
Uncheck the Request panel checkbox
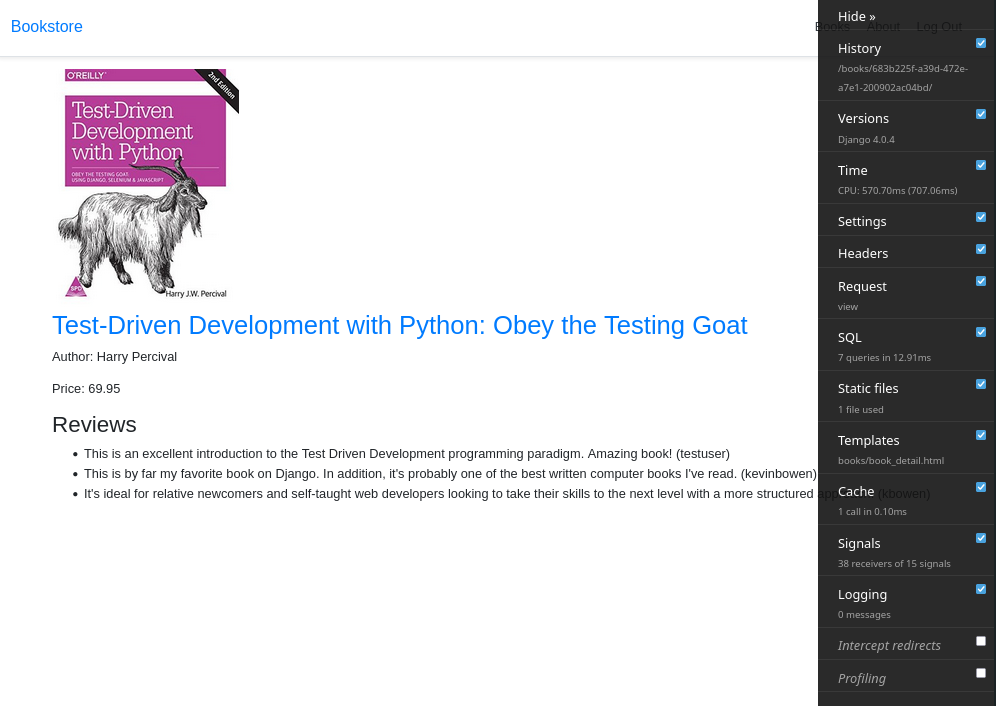(x=981, y=281)
